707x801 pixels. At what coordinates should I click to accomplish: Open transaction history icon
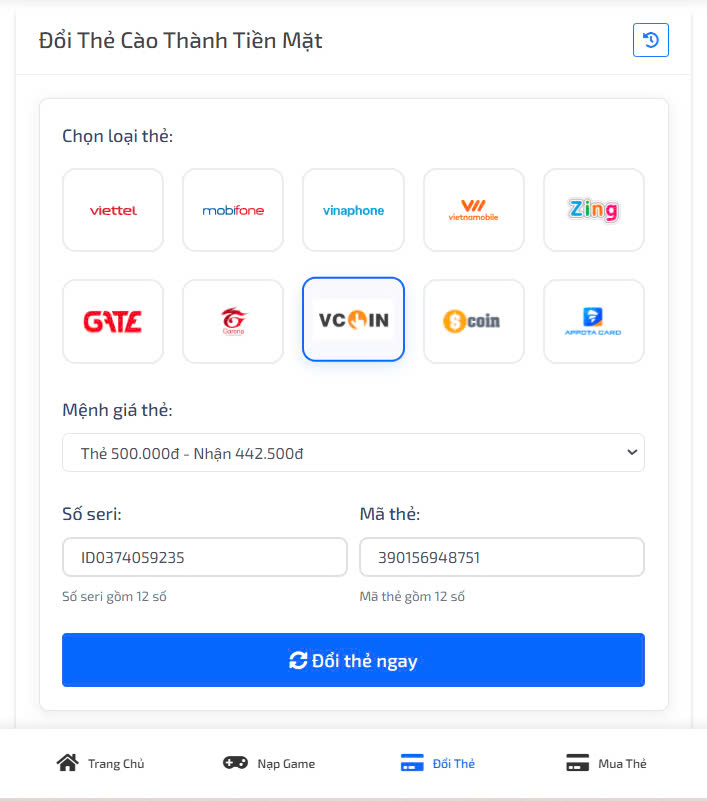point(650,40)
